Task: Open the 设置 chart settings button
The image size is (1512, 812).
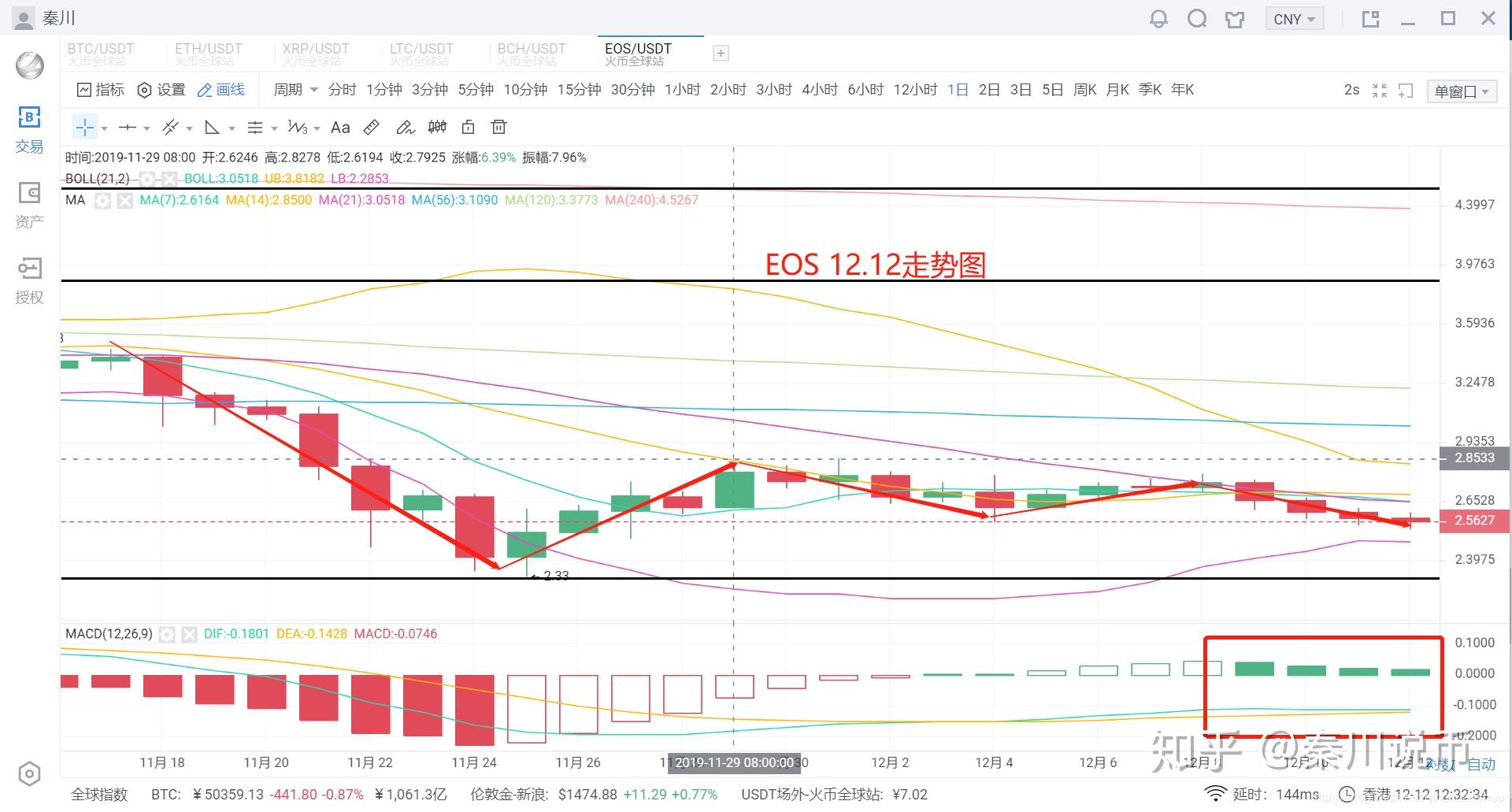Action: point(161,90)
